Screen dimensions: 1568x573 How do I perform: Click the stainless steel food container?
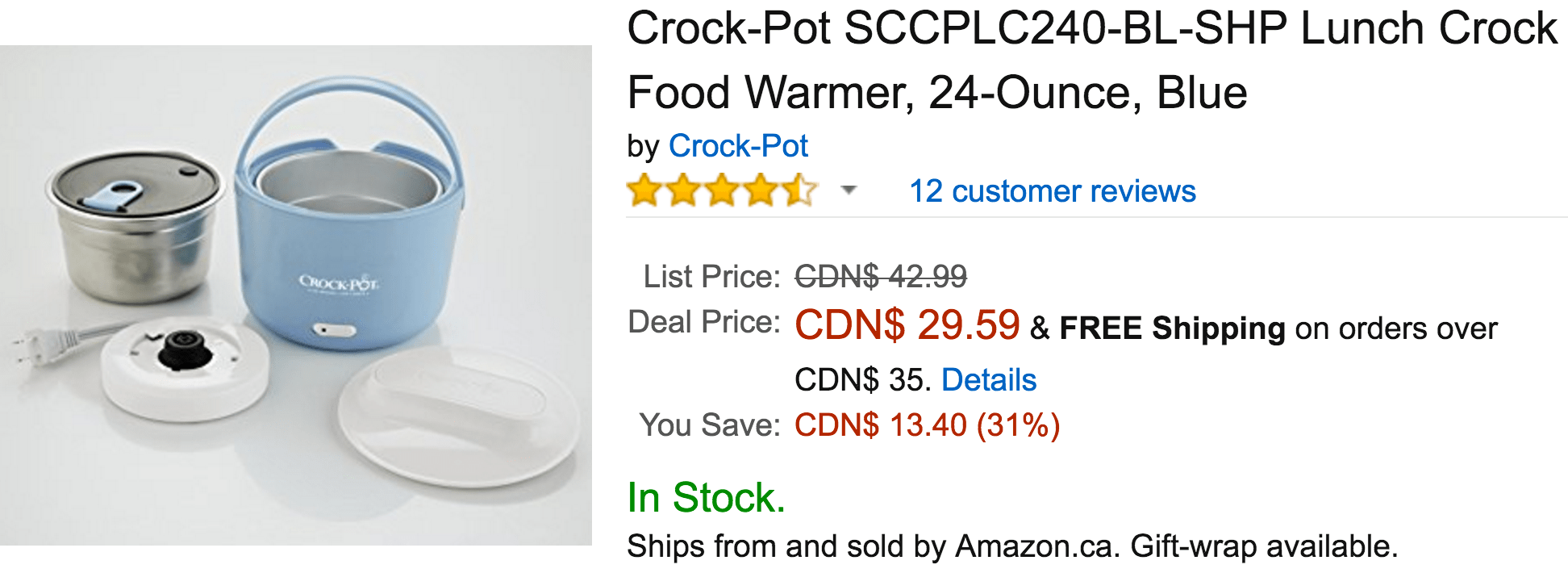point(134,226)
